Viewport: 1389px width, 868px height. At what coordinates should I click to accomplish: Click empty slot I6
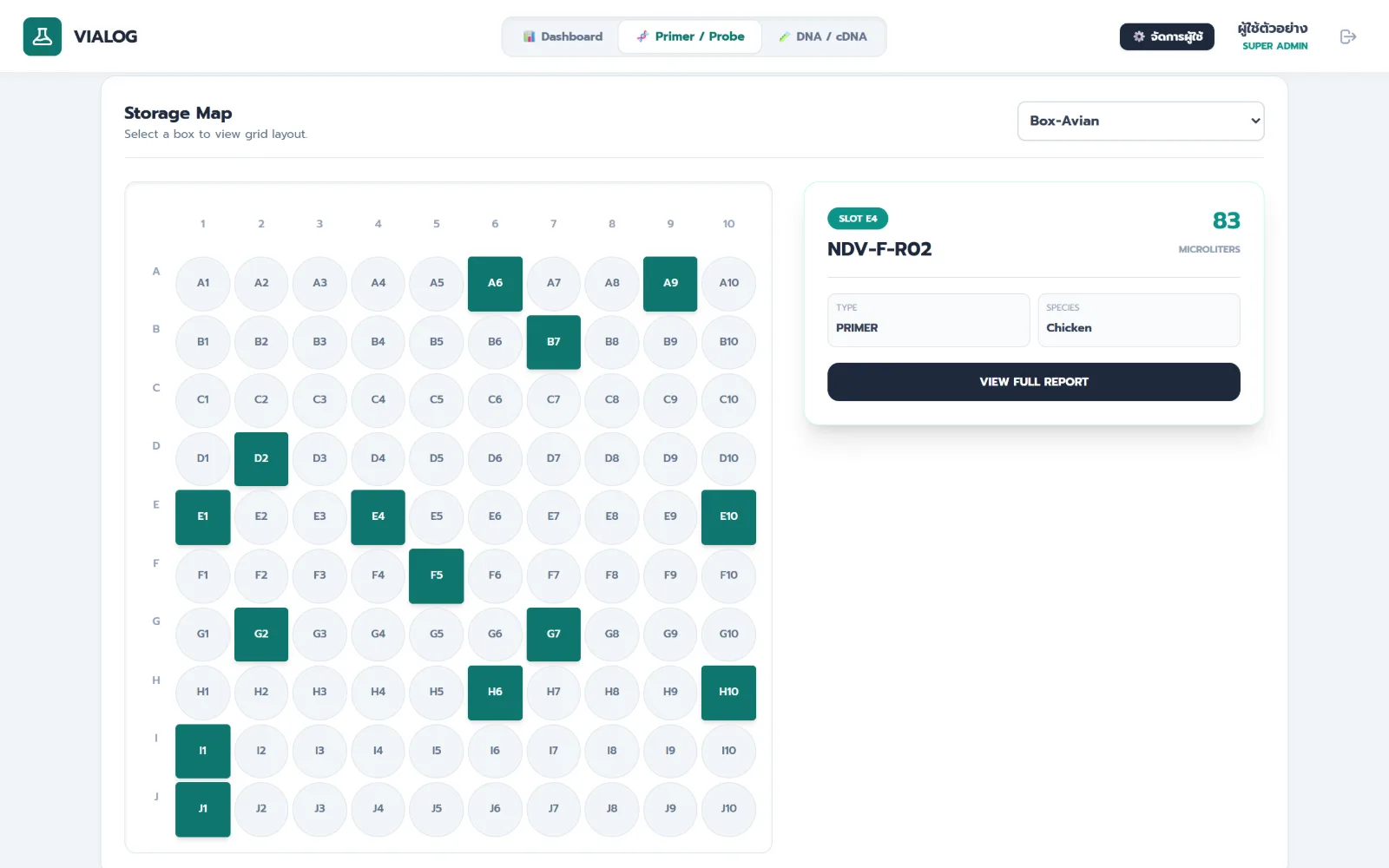[x=495, y=751]
